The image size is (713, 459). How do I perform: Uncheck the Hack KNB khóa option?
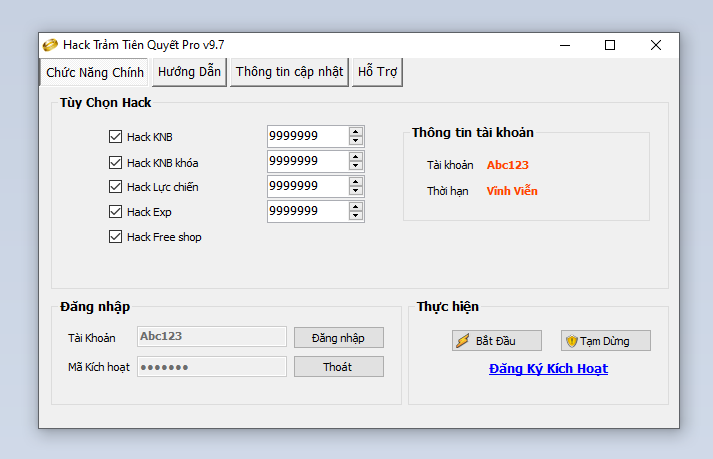115,162
